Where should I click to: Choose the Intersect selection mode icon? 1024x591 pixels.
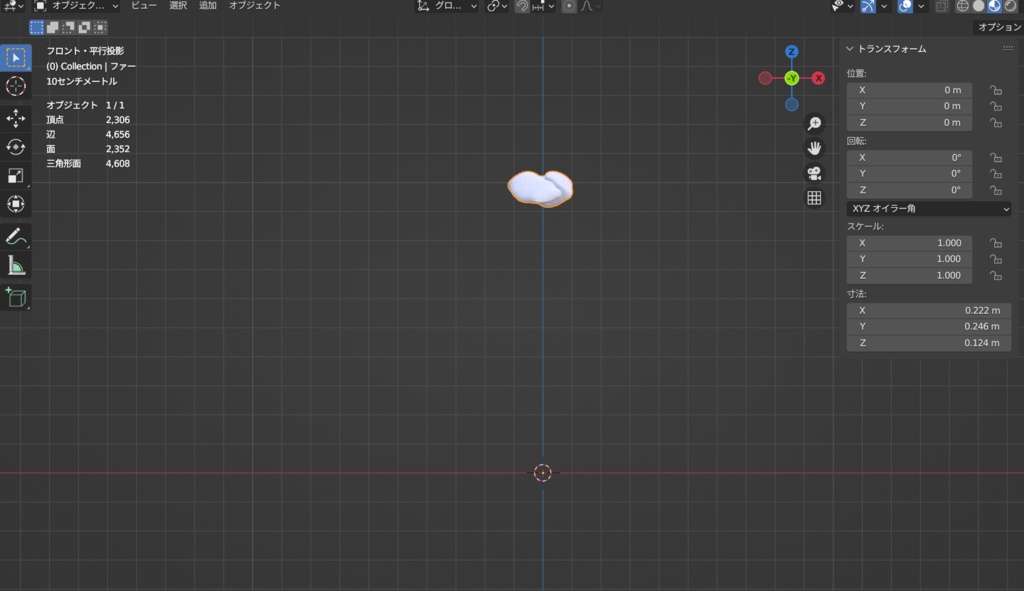point(100,27)
